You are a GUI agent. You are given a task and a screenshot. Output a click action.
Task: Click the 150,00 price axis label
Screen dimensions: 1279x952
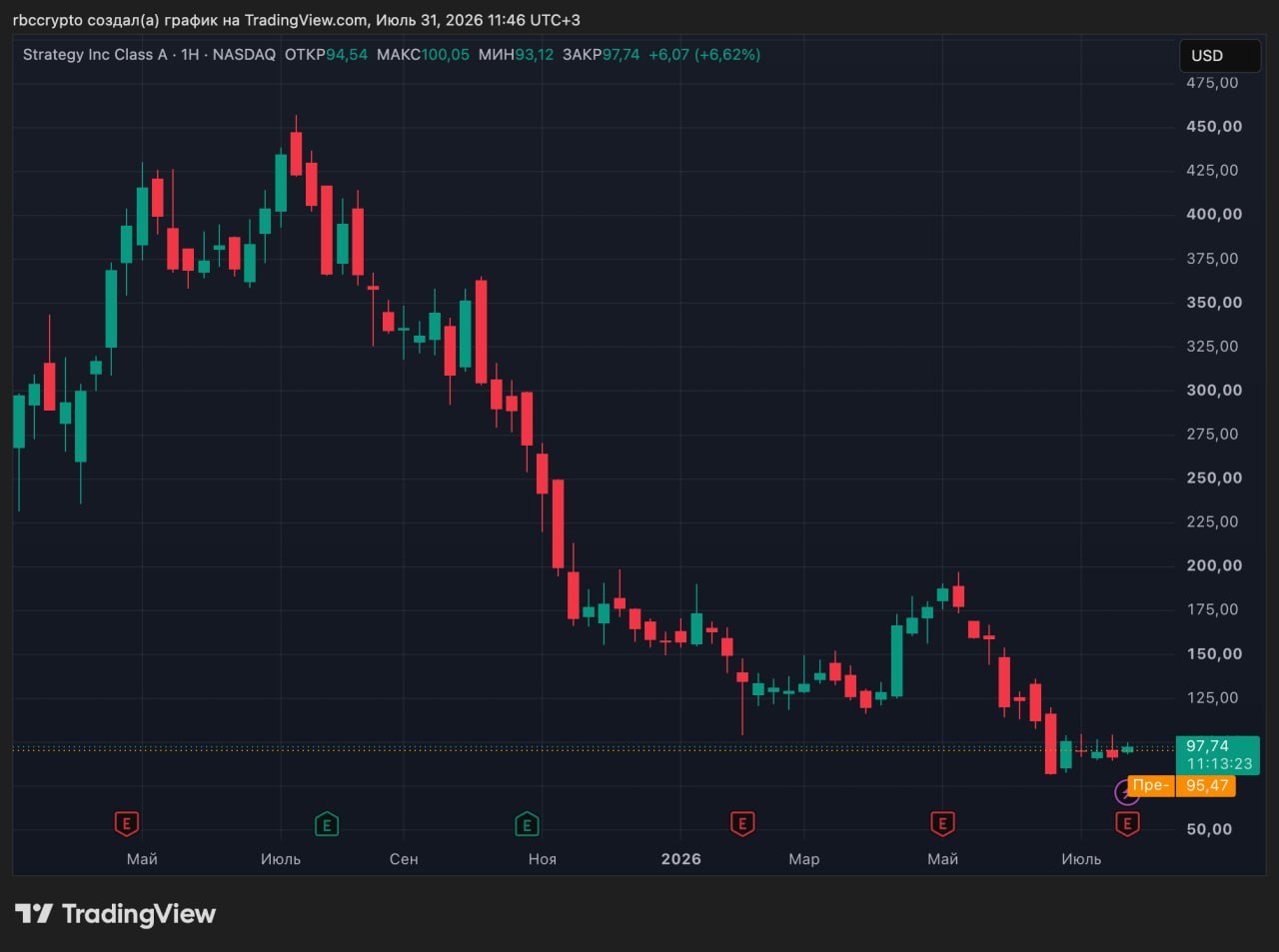click(x=1214, y=654)
